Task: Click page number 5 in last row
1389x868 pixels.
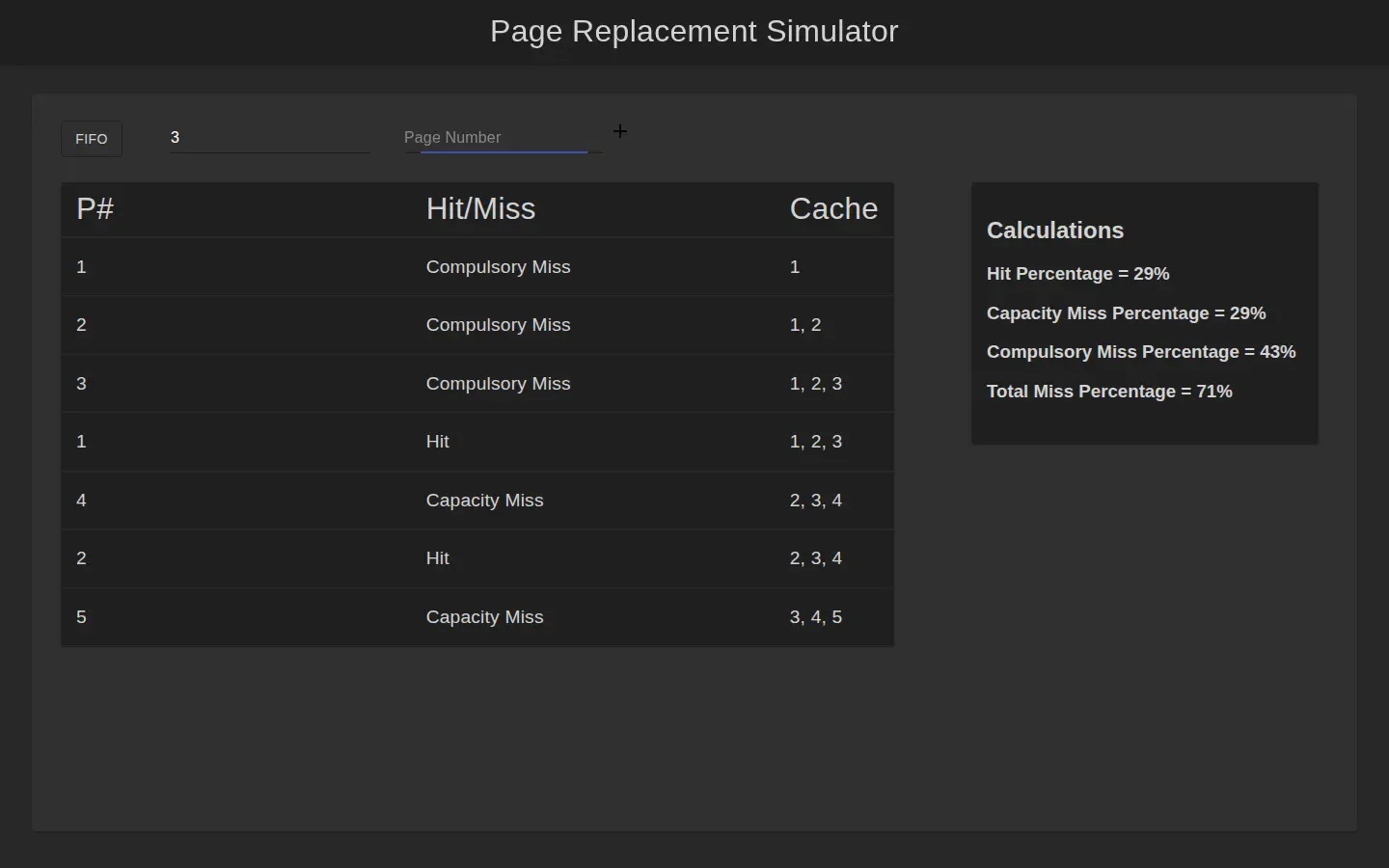Action: pyautogui.click(x=81, y=617)
